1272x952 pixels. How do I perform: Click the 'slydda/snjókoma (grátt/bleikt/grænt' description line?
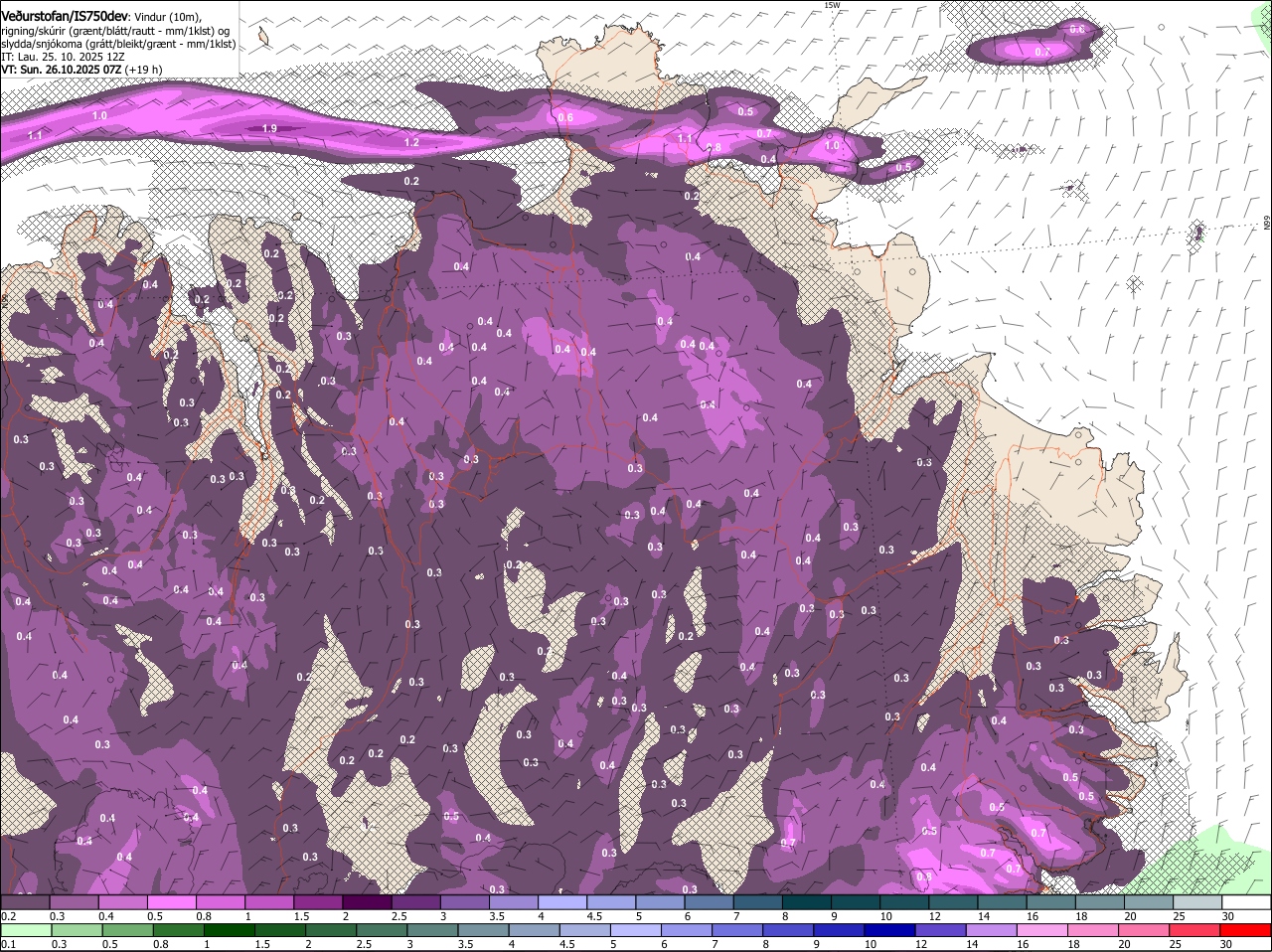pos(118,44)
